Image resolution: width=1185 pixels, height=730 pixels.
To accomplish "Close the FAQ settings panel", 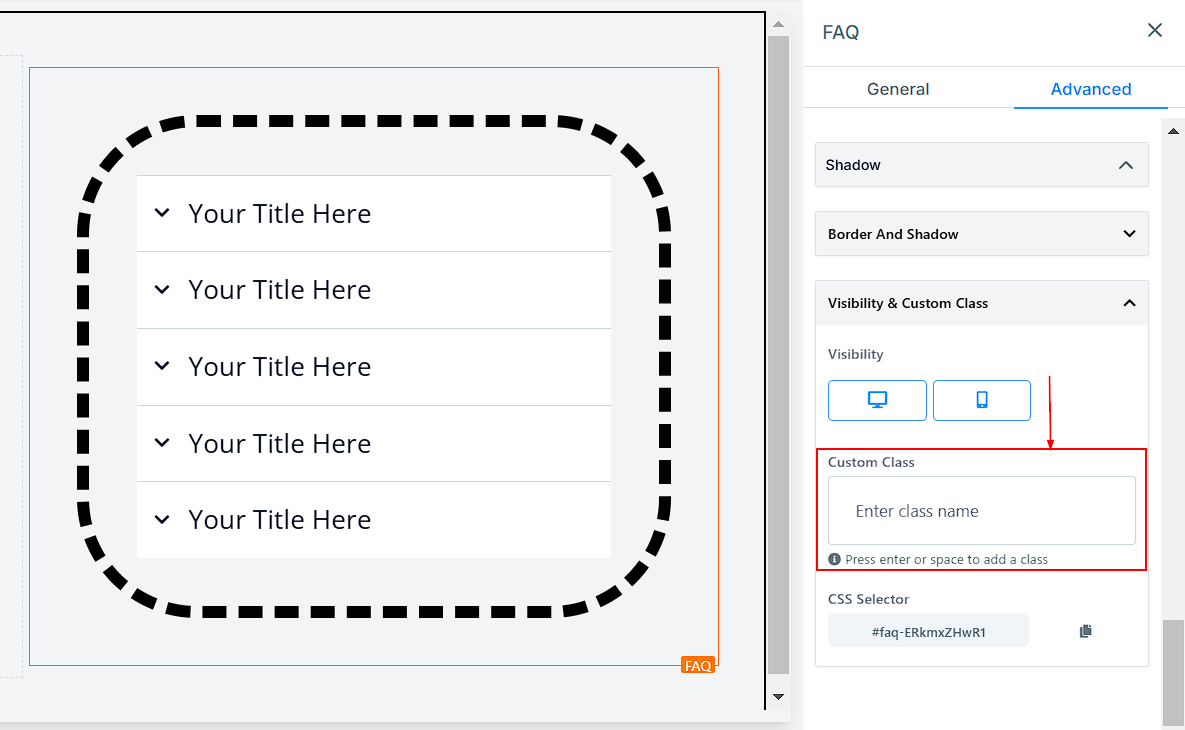I will click(x=1154, y=31).
